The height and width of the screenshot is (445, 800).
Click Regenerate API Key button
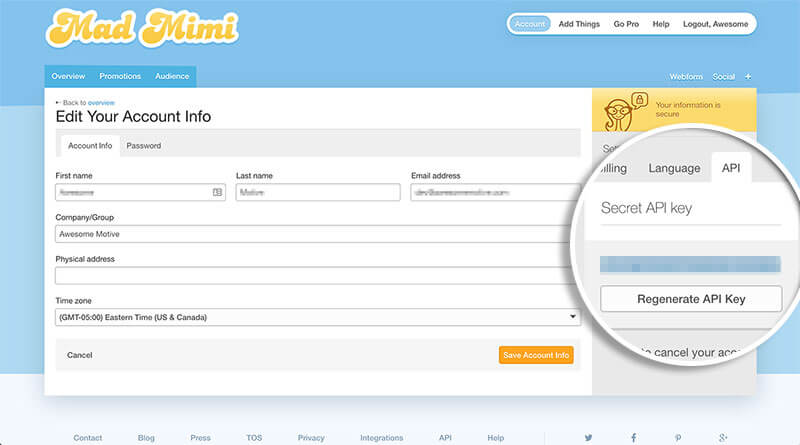tap(691, 299)
